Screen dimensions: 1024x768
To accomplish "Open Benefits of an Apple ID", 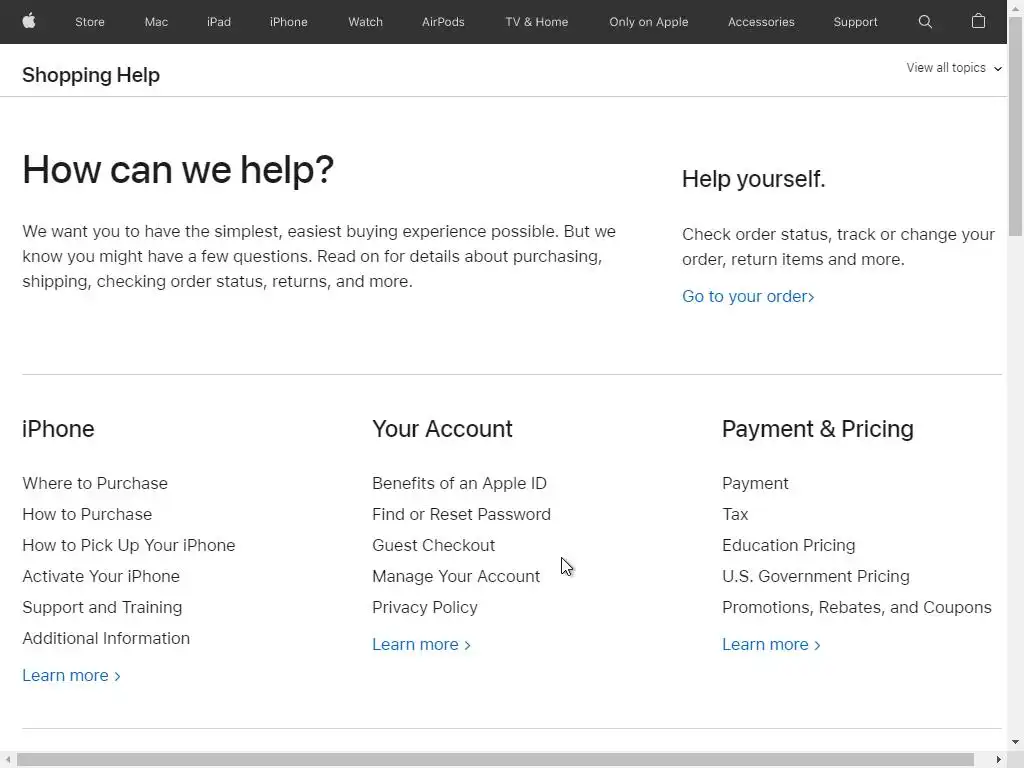I will [459, 483].
